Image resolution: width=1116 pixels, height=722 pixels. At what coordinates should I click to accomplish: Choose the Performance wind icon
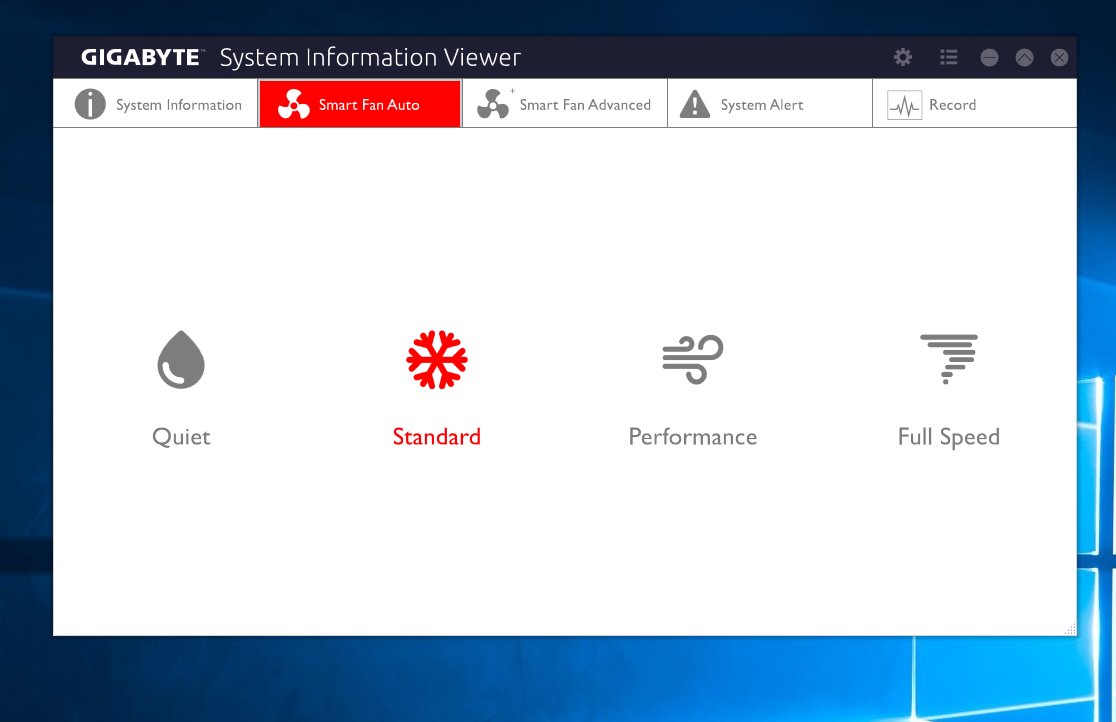(692, 359)
